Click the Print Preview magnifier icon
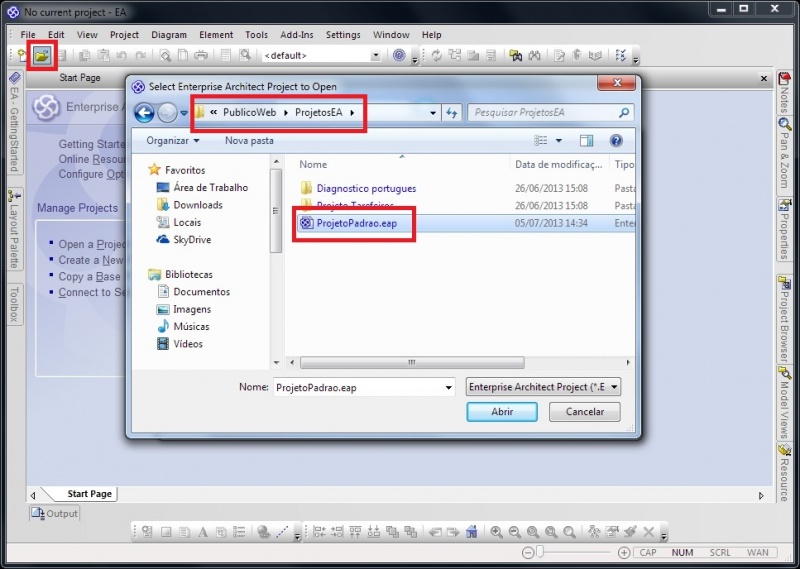 [165, 55]
